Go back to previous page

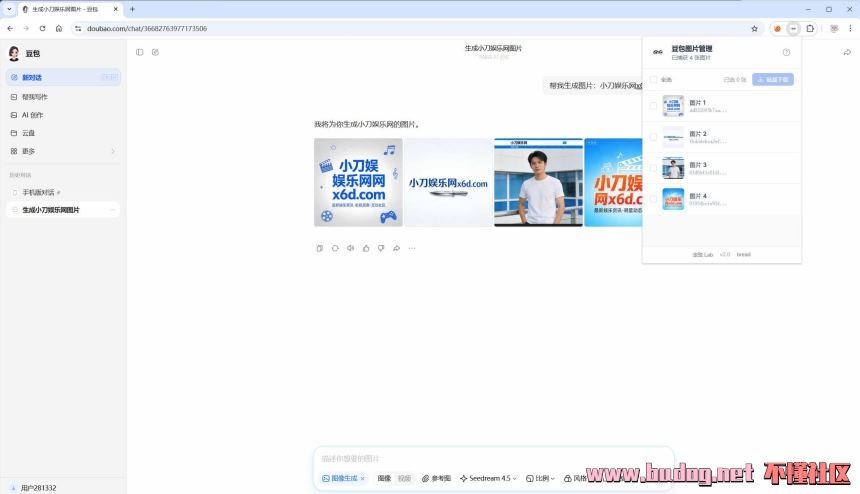(10, 29)
